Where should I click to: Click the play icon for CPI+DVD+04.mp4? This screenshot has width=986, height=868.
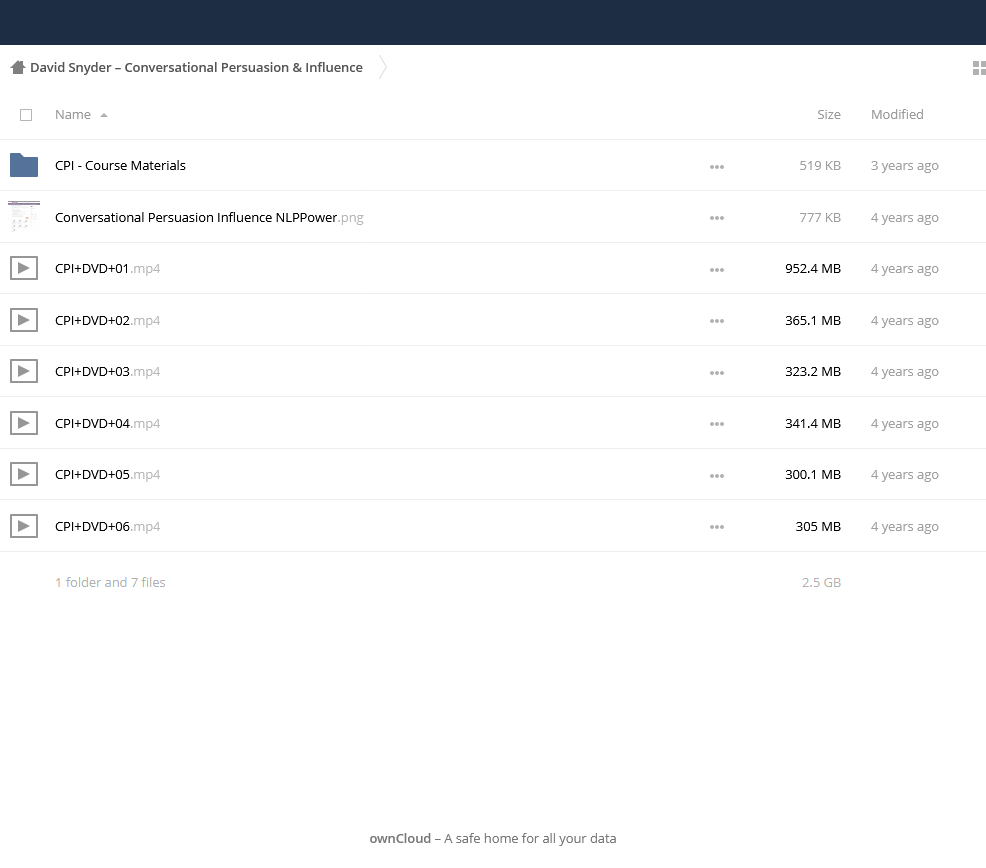pos(24,423)
